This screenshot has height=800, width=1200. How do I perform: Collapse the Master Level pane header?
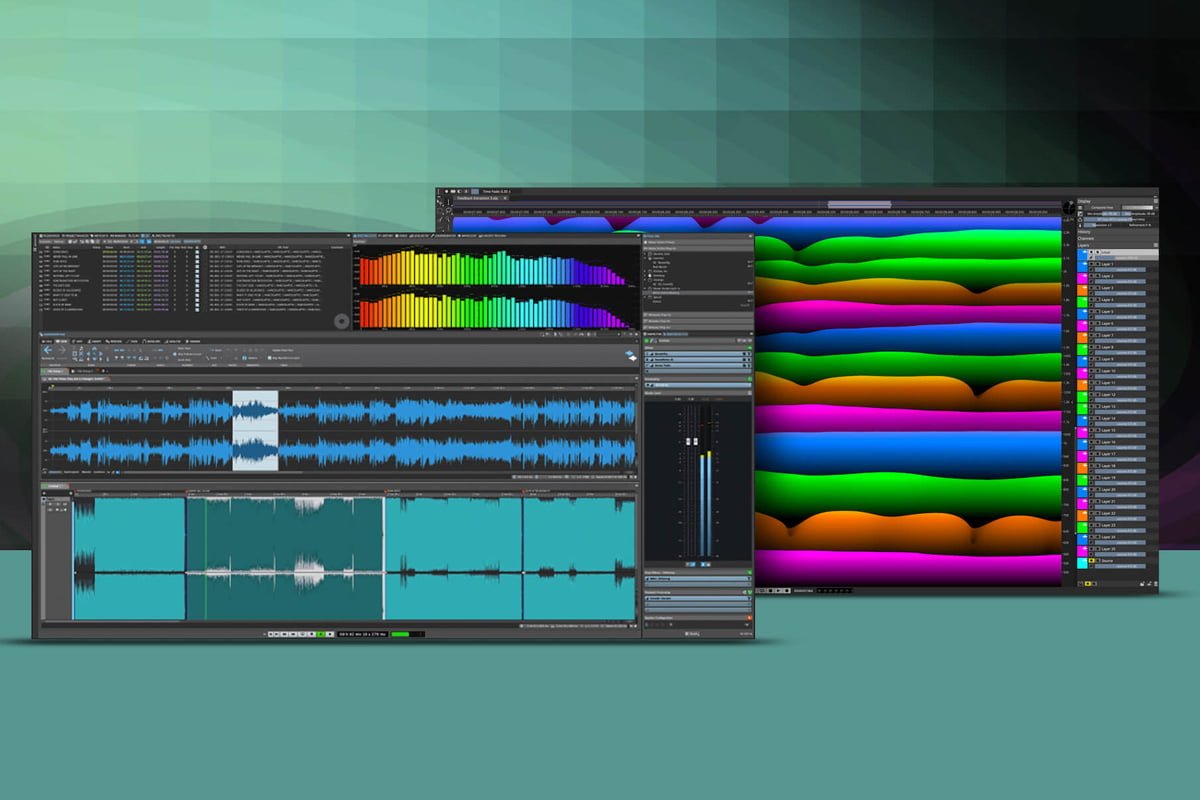point(697,393)
